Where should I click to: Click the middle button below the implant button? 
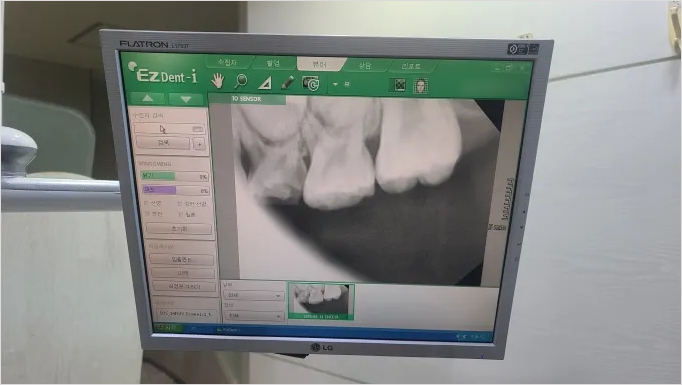click(183, 273)
